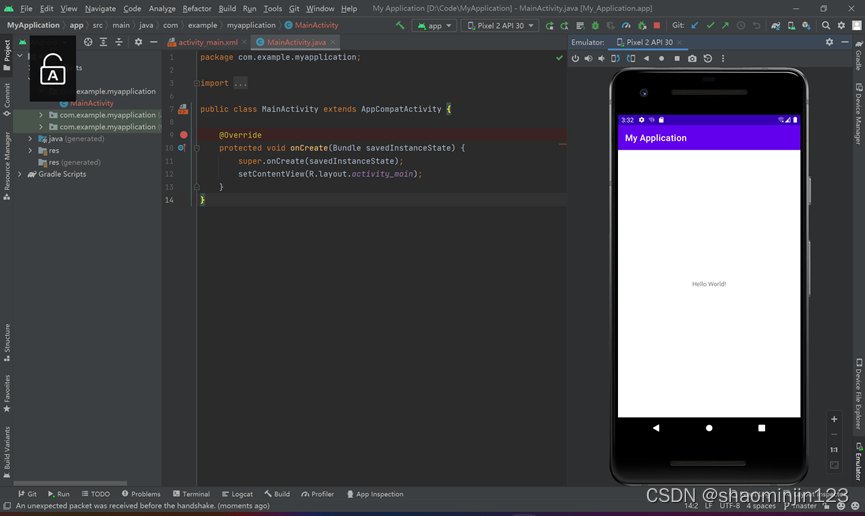Expand the folded import block on line 3
The width and height of the screenshot is (865, 516).
tap(196, 83)
